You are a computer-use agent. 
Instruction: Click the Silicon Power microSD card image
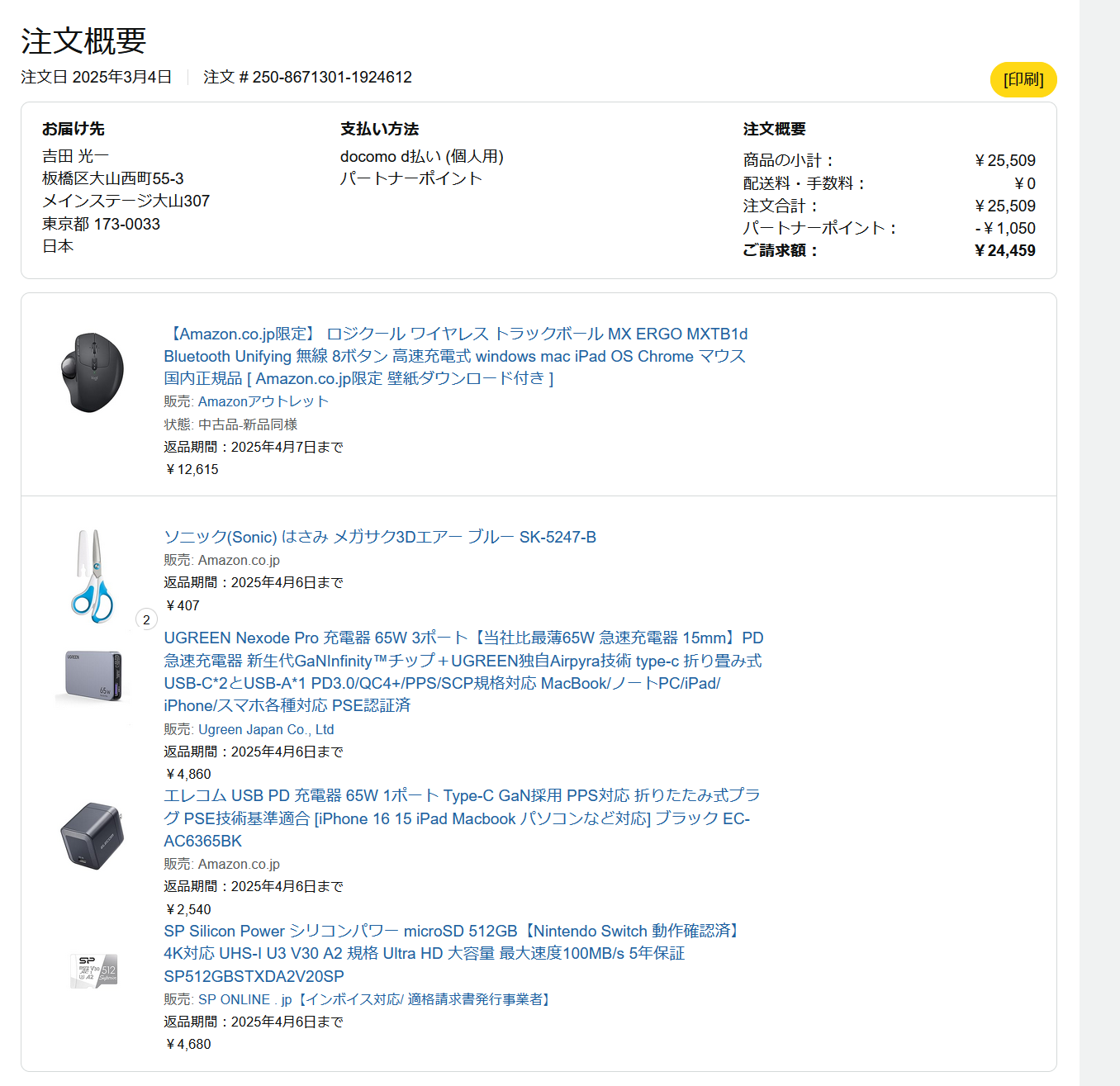point(93,971)
